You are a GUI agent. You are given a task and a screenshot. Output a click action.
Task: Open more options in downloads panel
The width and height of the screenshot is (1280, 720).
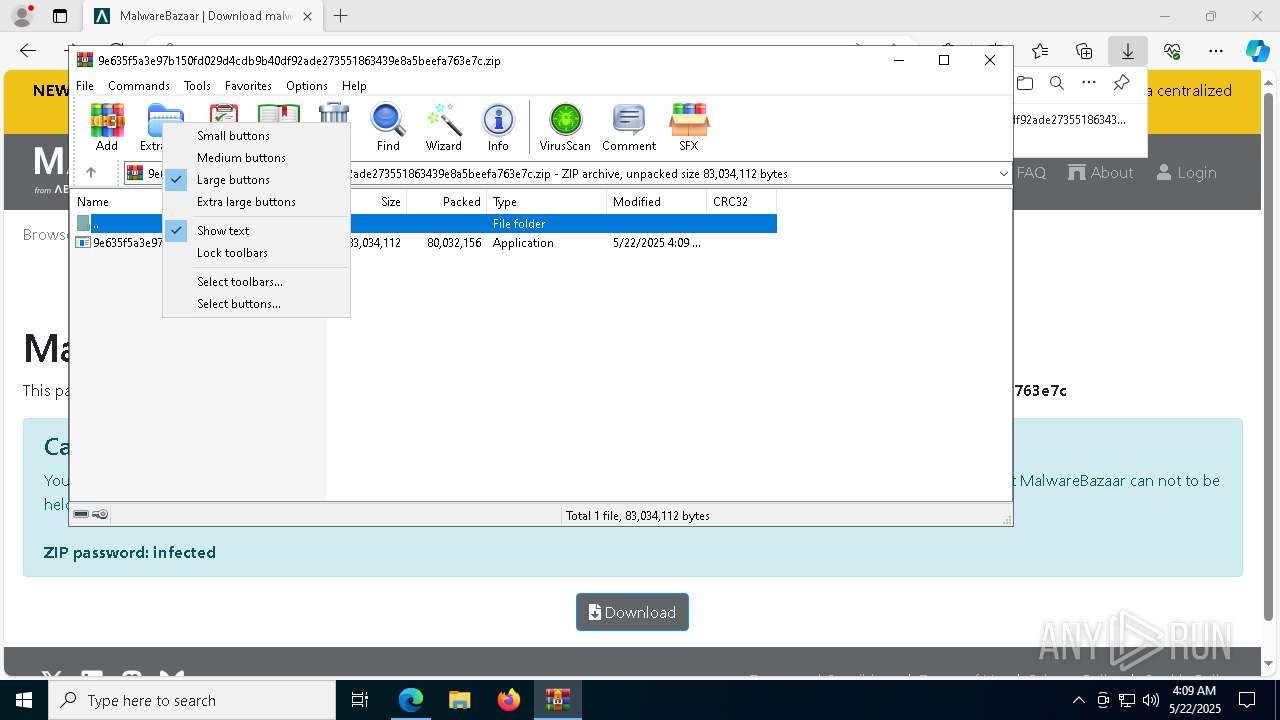pos(1089,83)
